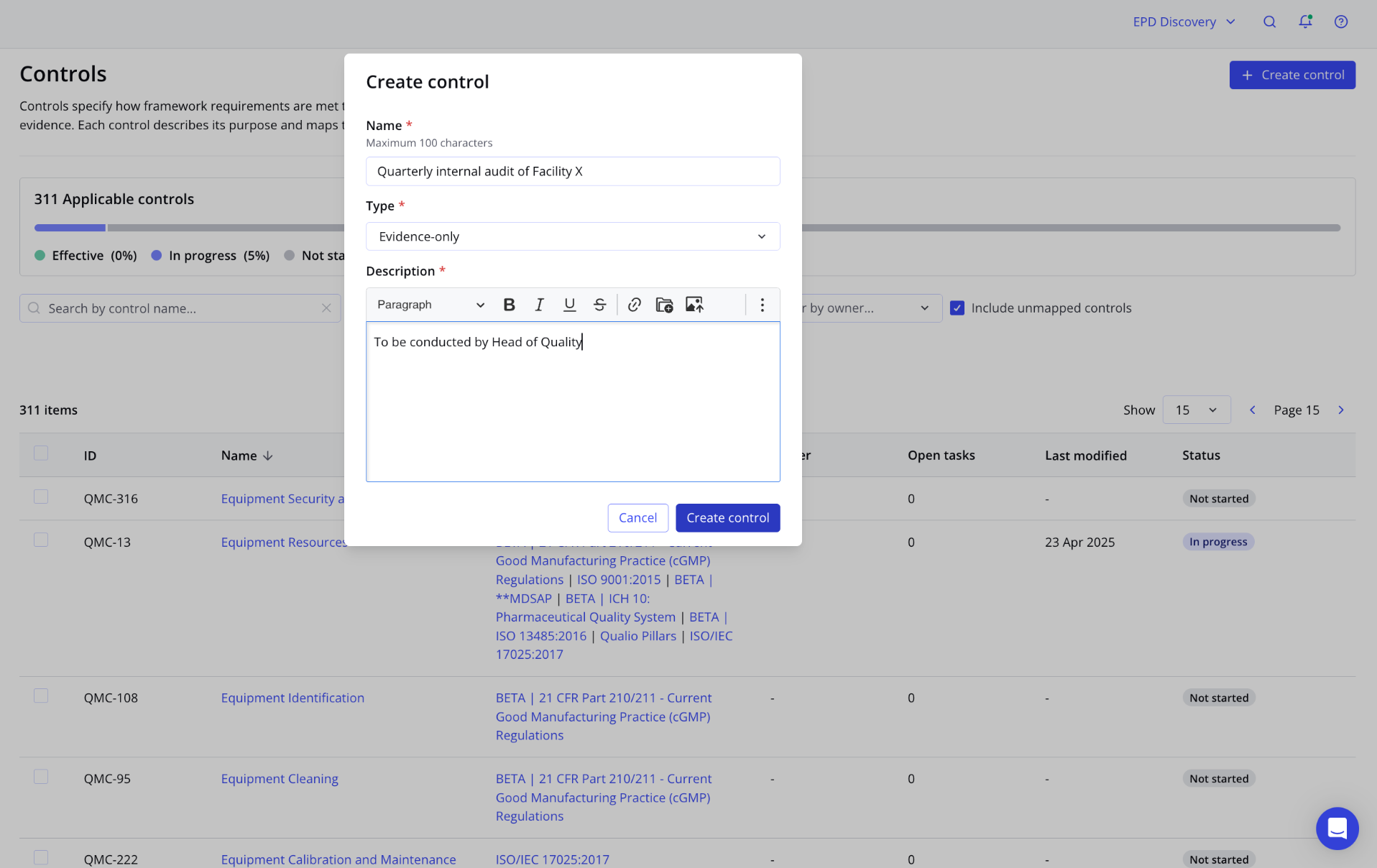Screen dimensions: 1377x868
Task: Select all controls with the header checkbox
Action: point(41,453)
